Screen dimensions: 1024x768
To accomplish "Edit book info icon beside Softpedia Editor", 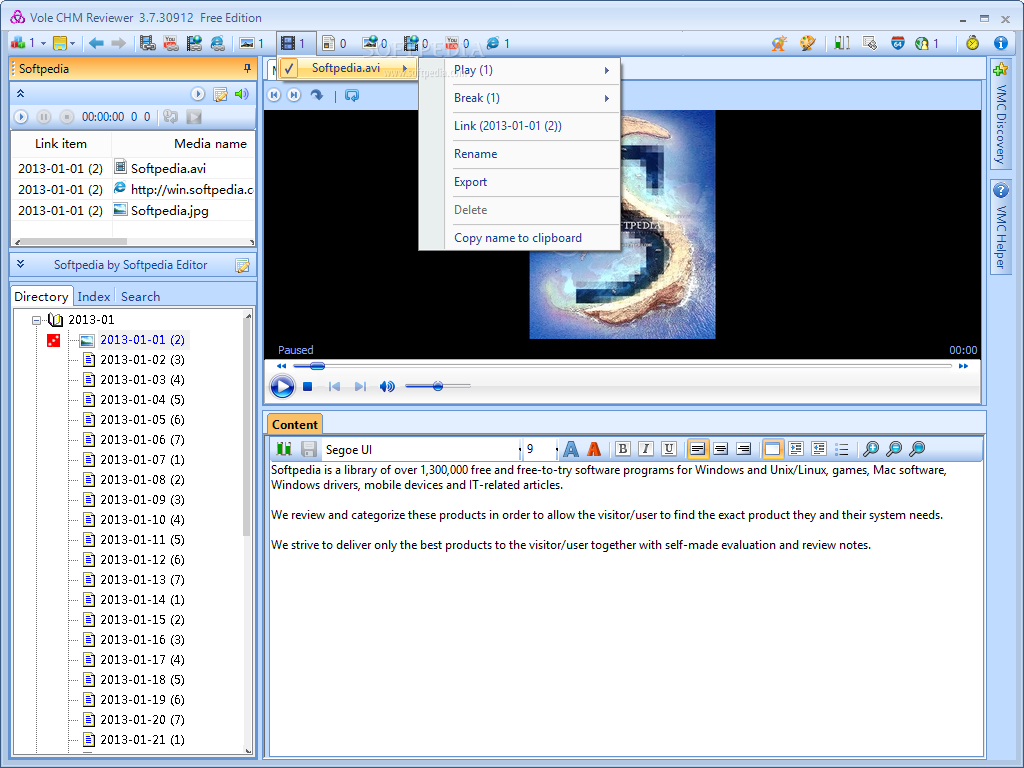I will coord(242,265).
